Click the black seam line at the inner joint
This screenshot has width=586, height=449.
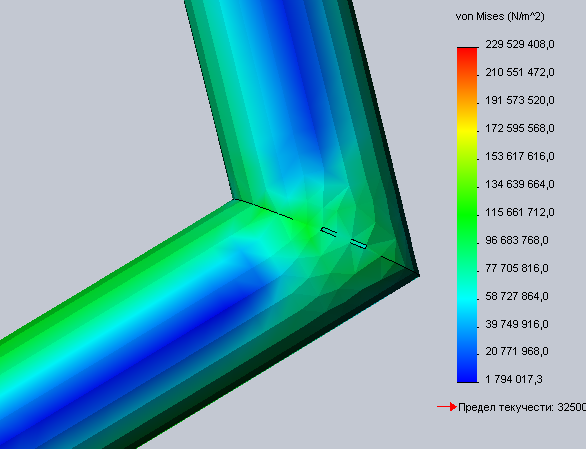(264, 209)
